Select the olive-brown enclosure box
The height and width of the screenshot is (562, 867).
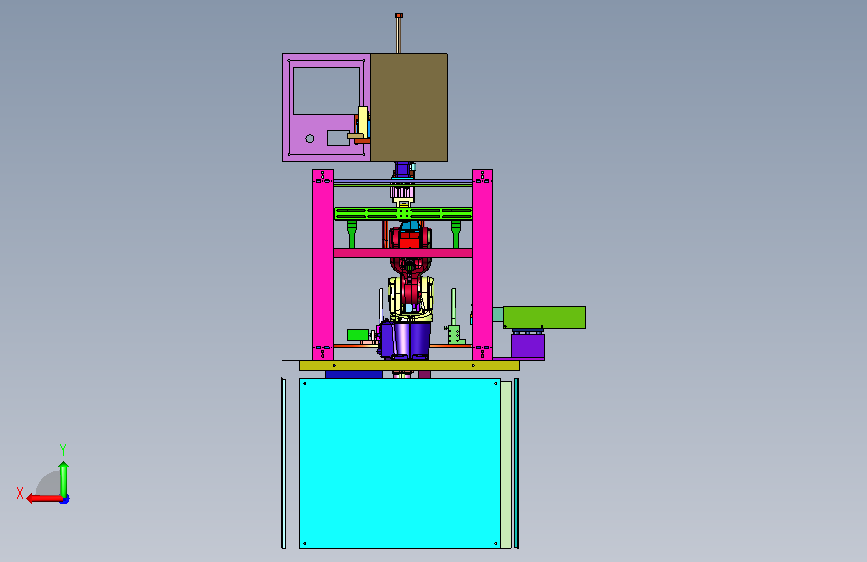point(409,107)
